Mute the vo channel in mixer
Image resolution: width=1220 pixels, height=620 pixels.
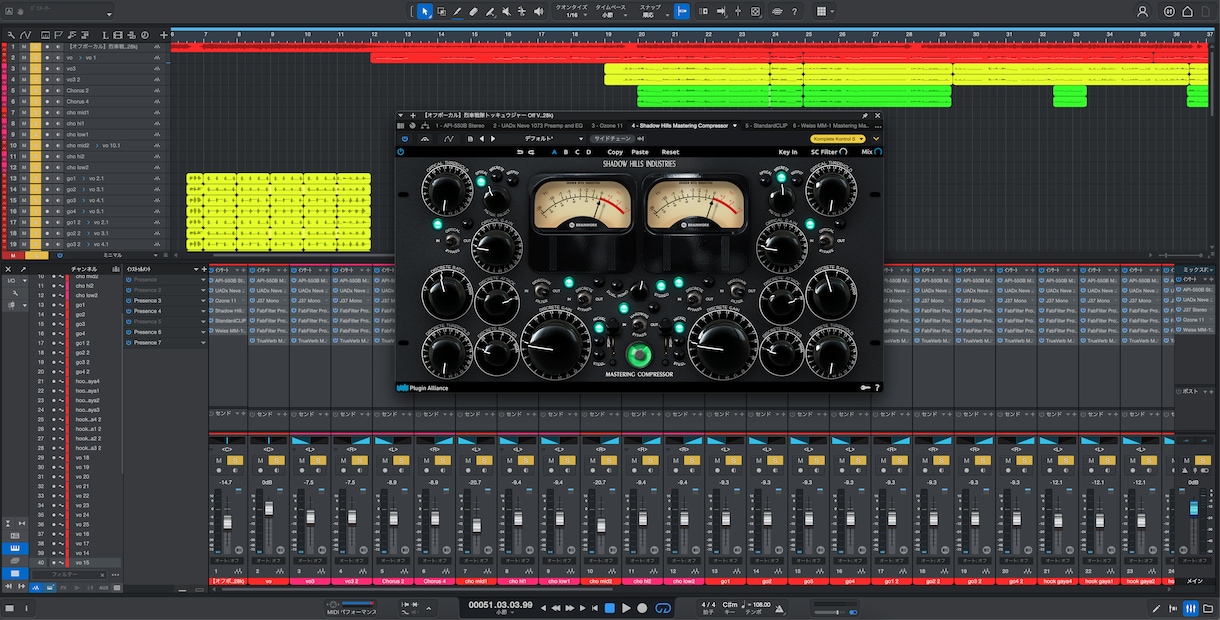click(x=260, y=461)
